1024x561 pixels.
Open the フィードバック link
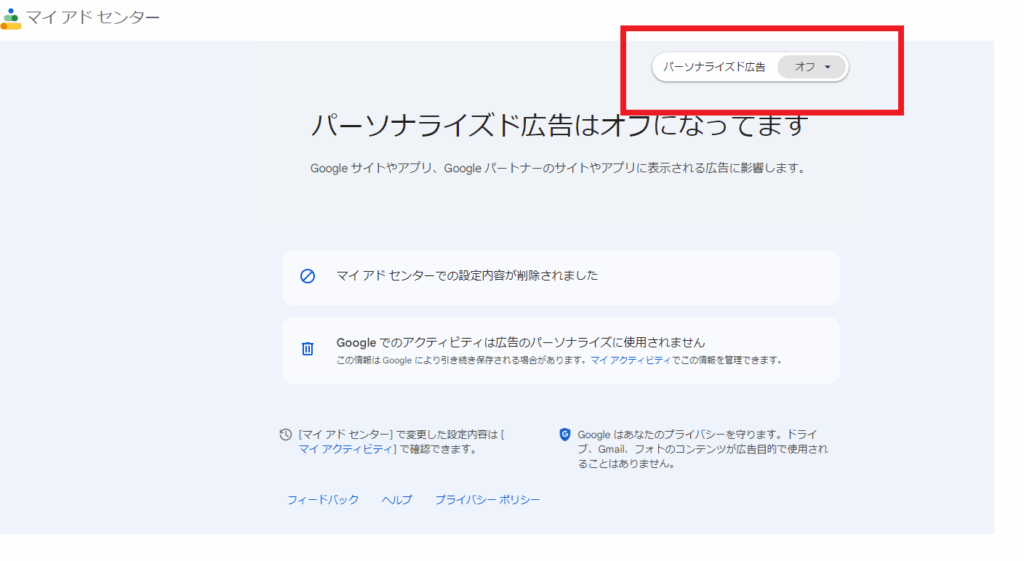click(x=323, y=500)
